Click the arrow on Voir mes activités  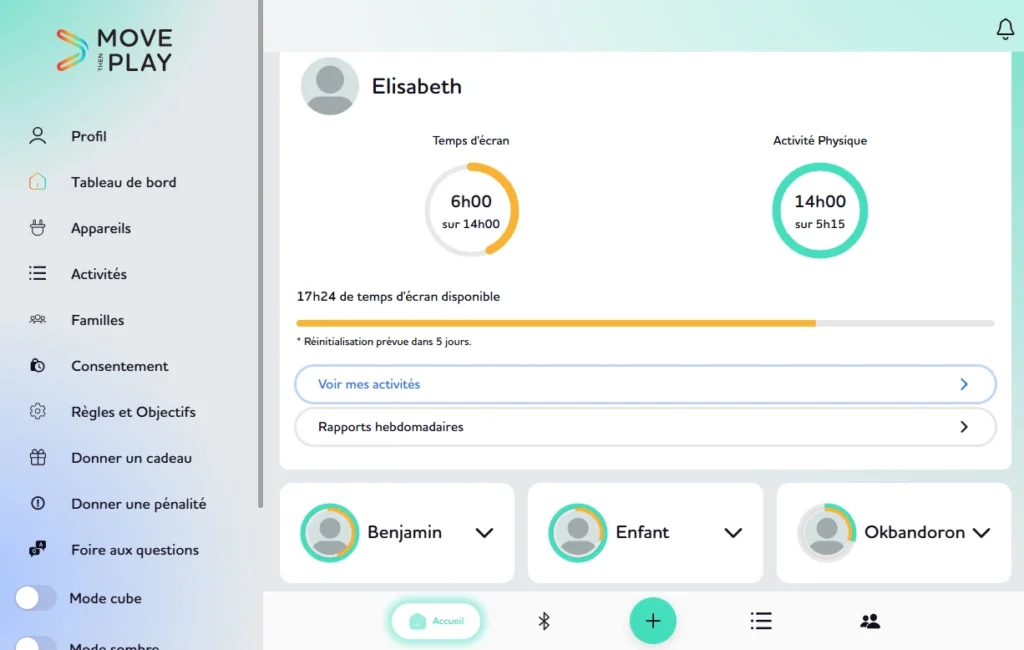(x=964, y=384)
